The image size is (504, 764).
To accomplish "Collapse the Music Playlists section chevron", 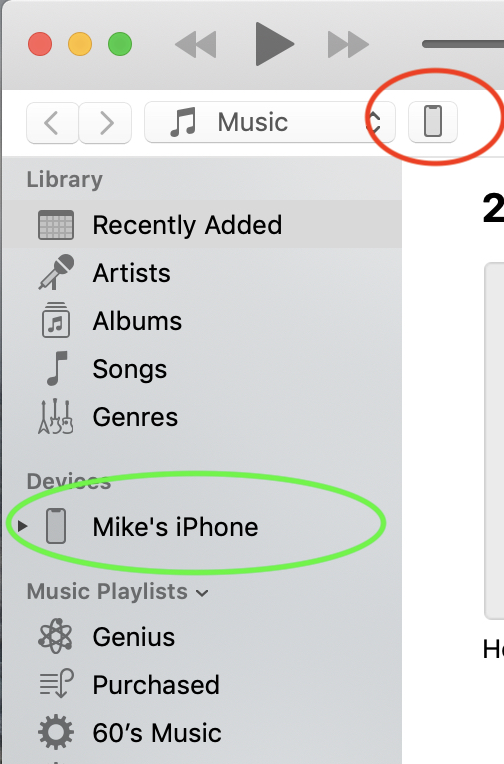I will point(202,593).
